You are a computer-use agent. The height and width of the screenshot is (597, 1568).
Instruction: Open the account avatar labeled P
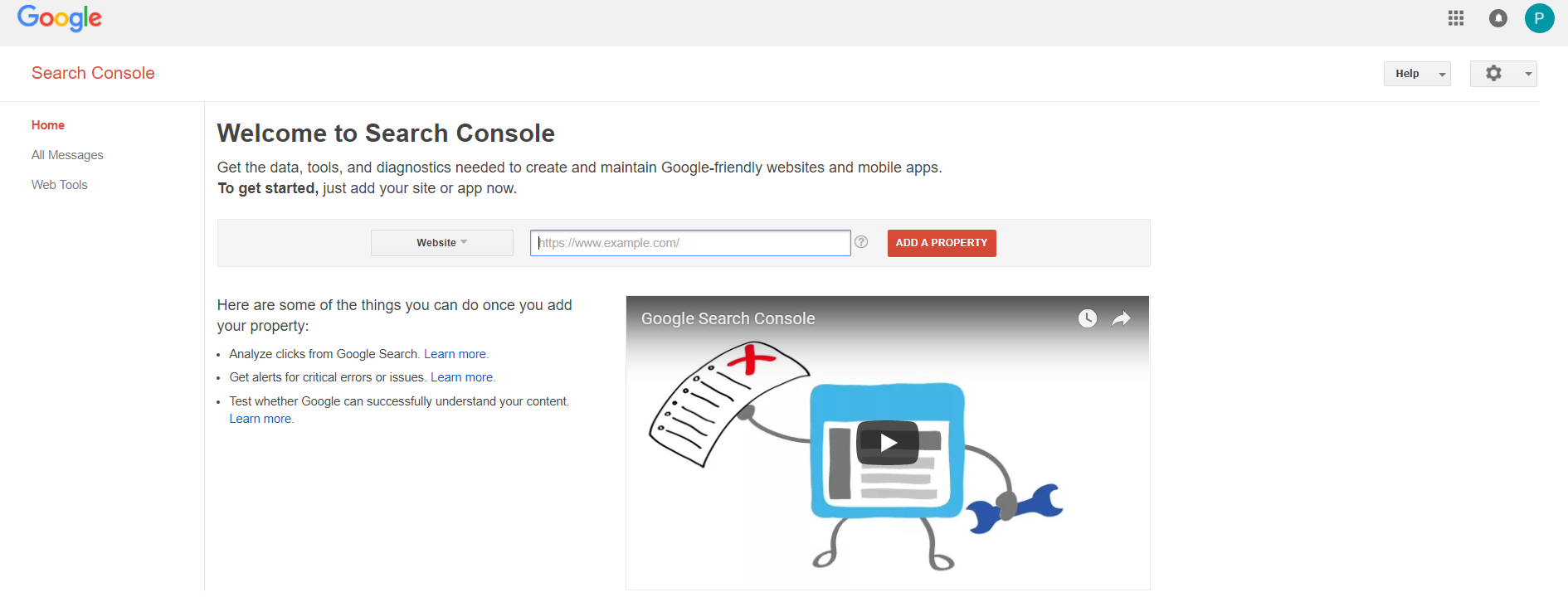pyautogui.click(x=1540, y=18)
